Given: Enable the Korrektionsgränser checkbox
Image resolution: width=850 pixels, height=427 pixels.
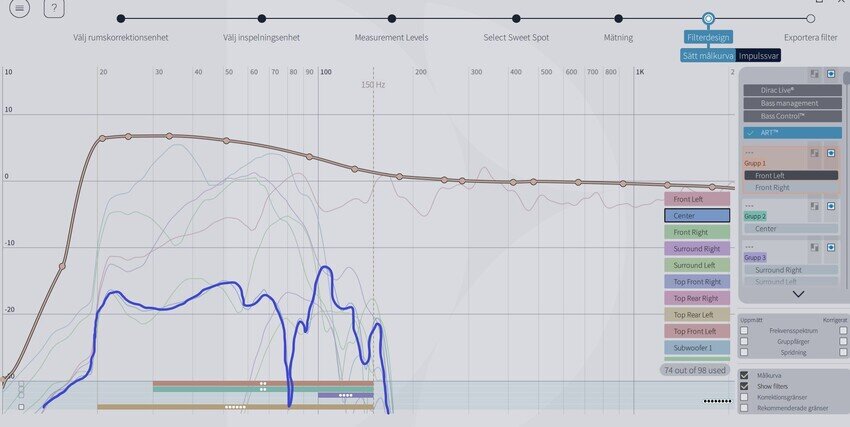Looking at the screenshot, I should pyautogui.click(x=744, y=397).
